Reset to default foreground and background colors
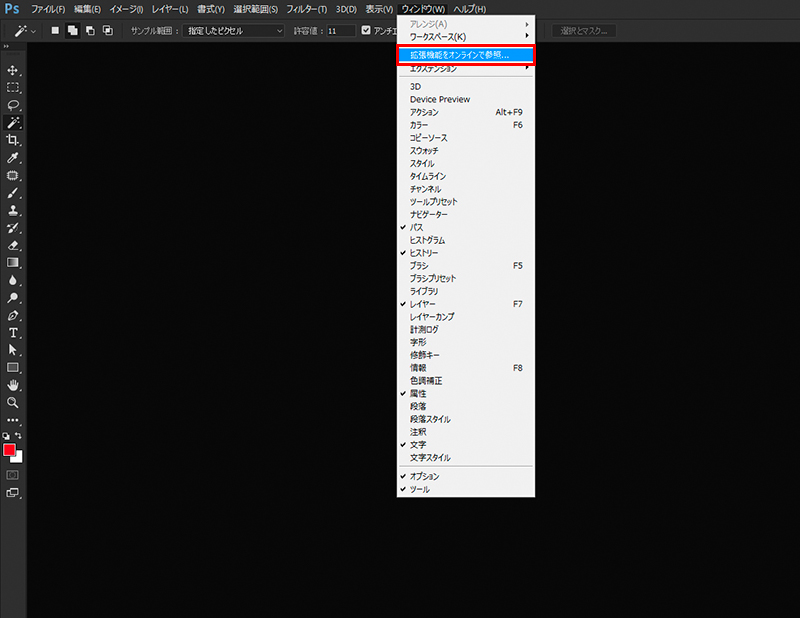The height and width of the screenshot is (618, 800). pos(6,436)
